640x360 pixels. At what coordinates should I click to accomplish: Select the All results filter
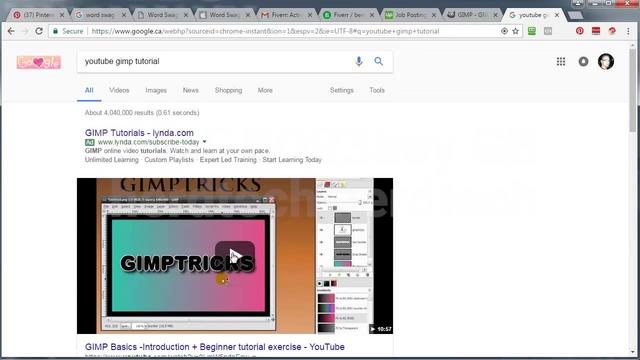click(89, 90)
